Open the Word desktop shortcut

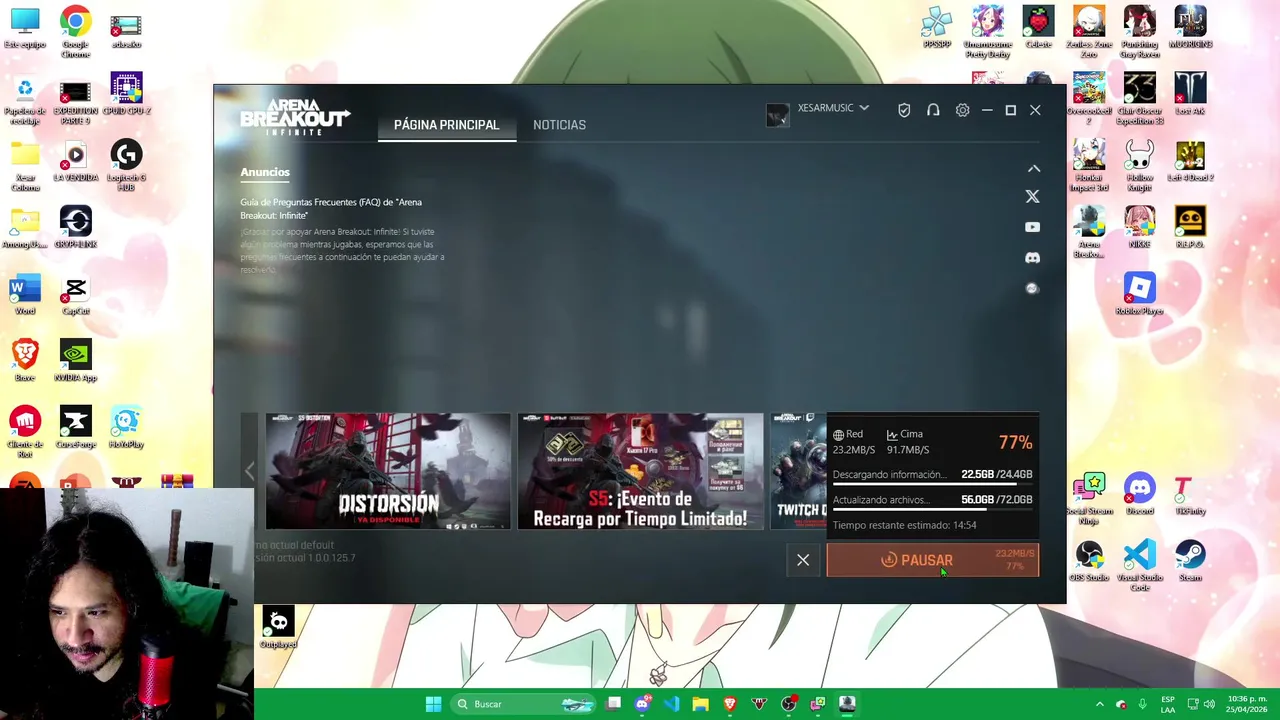click(x=25, y=296)
